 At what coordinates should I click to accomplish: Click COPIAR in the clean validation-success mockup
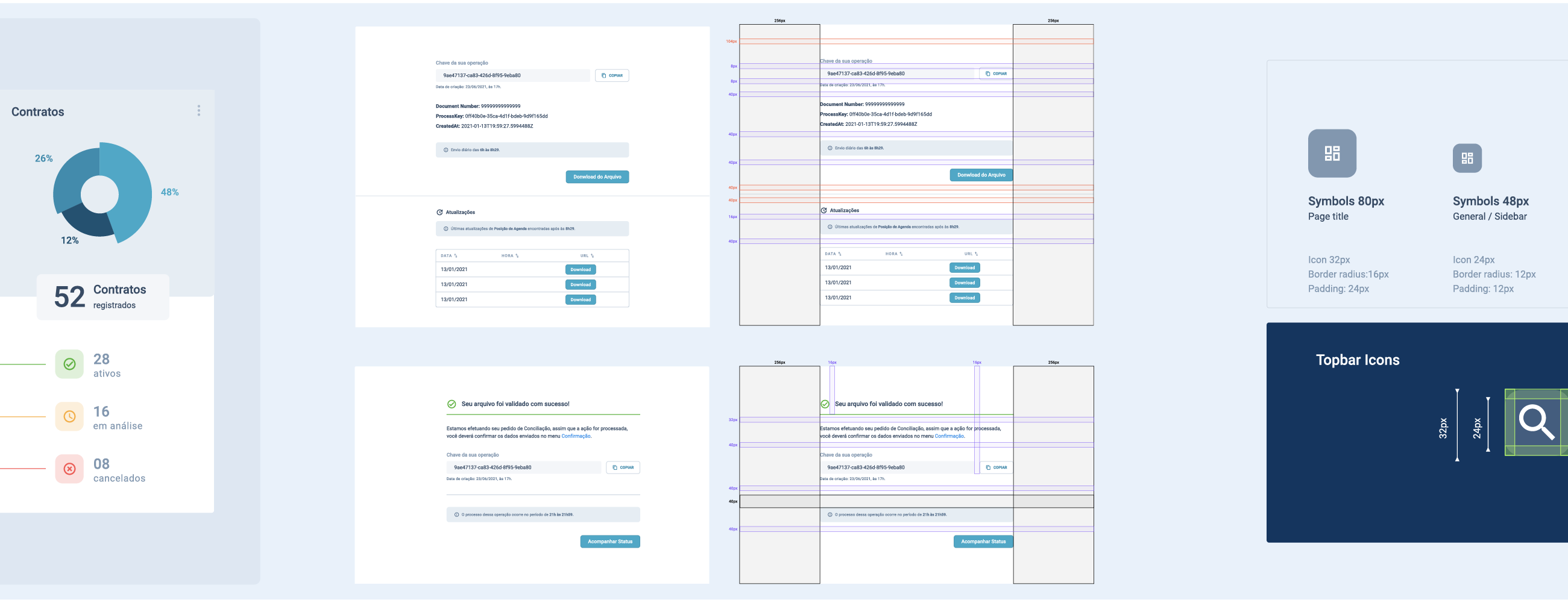623,467
